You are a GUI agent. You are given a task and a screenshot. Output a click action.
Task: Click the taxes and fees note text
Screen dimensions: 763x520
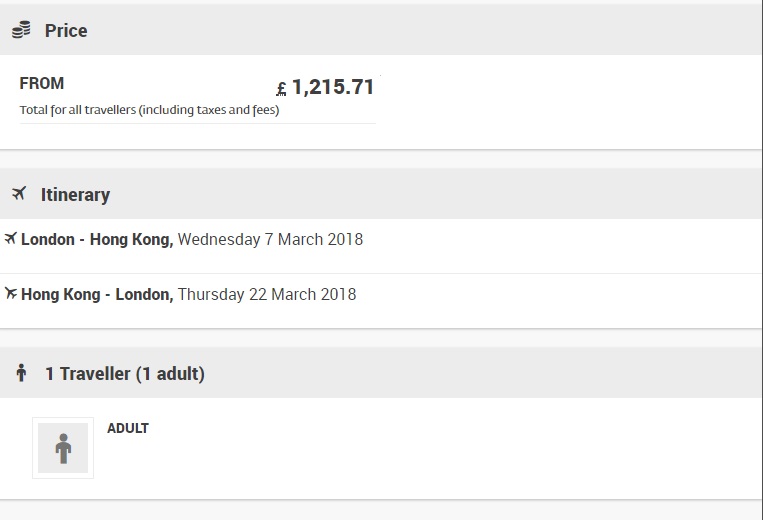click(149, 110)
